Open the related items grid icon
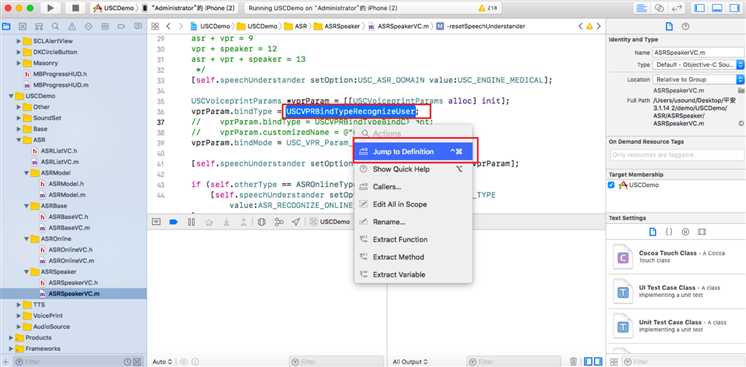 (155, 26)
